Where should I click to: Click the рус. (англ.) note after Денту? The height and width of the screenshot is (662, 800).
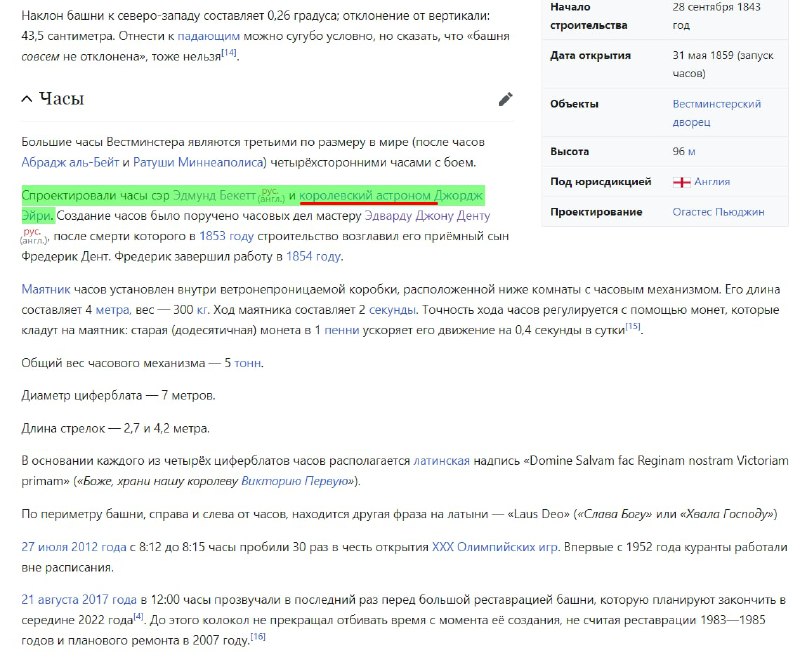coord(34,236)
